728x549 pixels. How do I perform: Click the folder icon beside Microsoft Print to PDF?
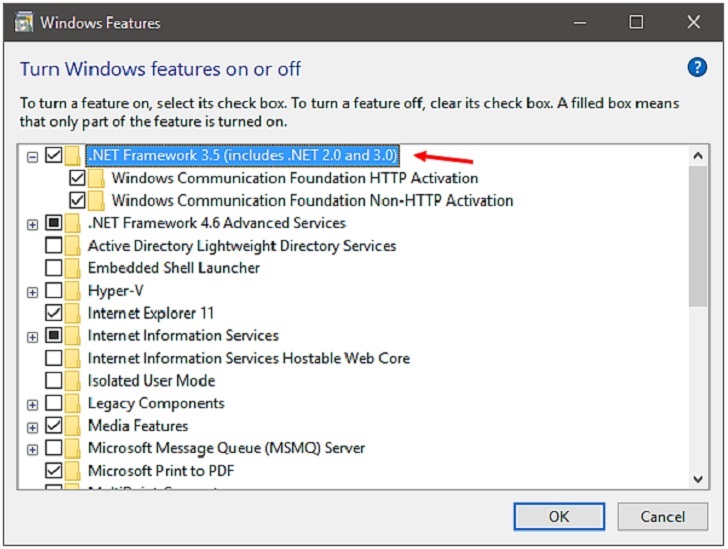click(72, 471)
